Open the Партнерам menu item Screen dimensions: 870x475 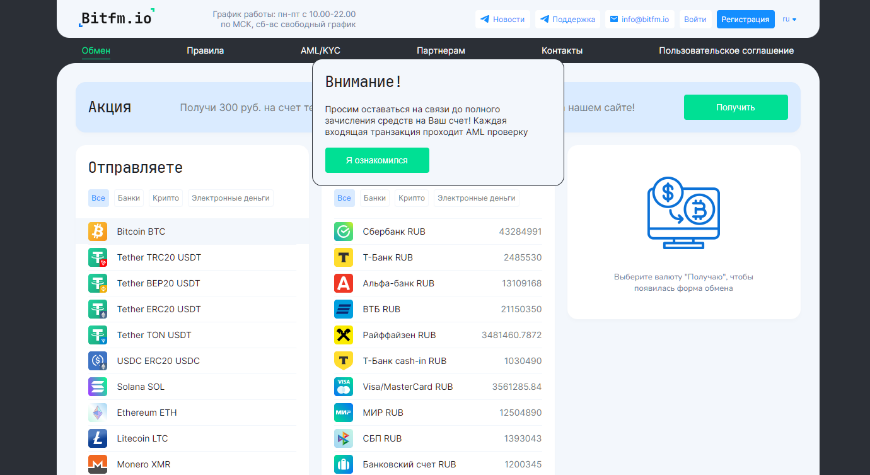click(x=441, y=50)
